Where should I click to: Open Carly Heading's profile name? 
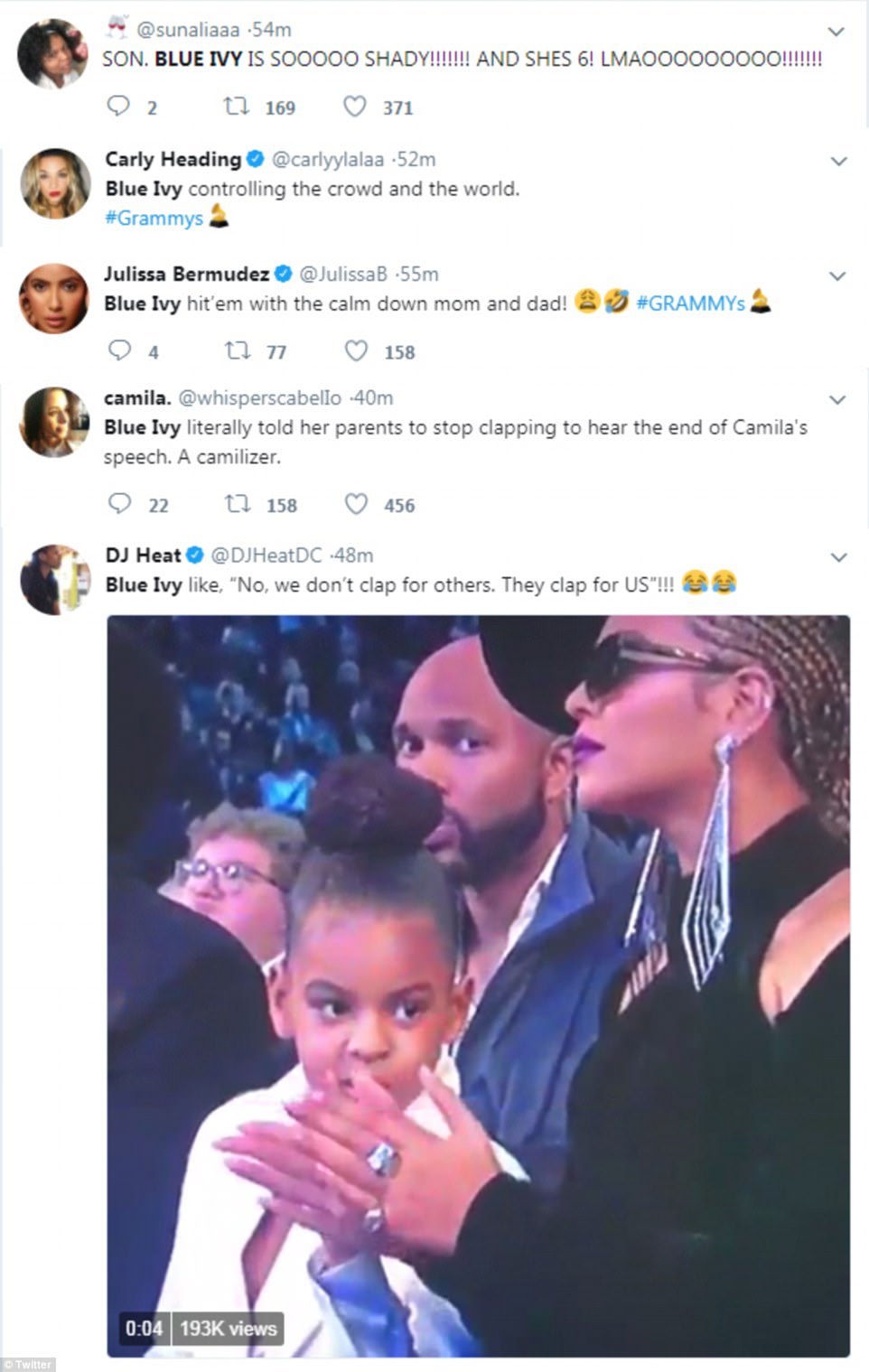[173, 159]
